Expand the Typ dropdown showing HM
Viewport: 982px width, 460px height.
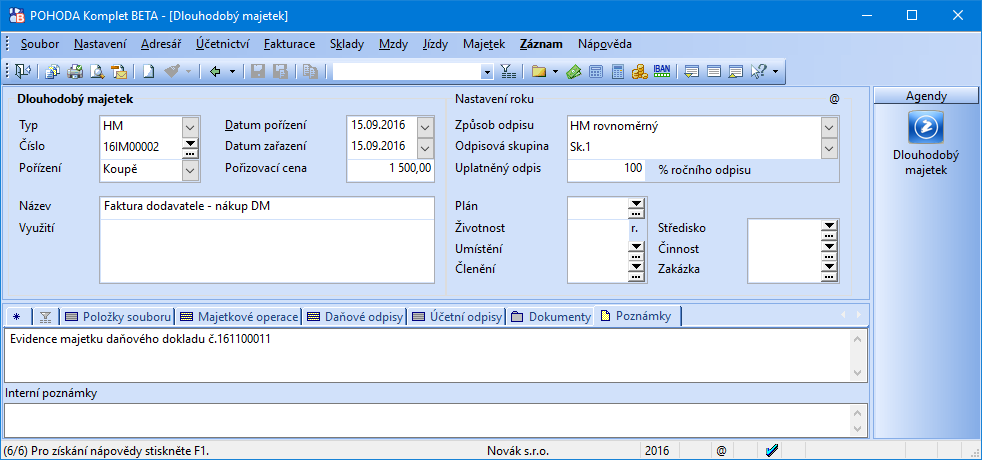click(x=190, y=127)
